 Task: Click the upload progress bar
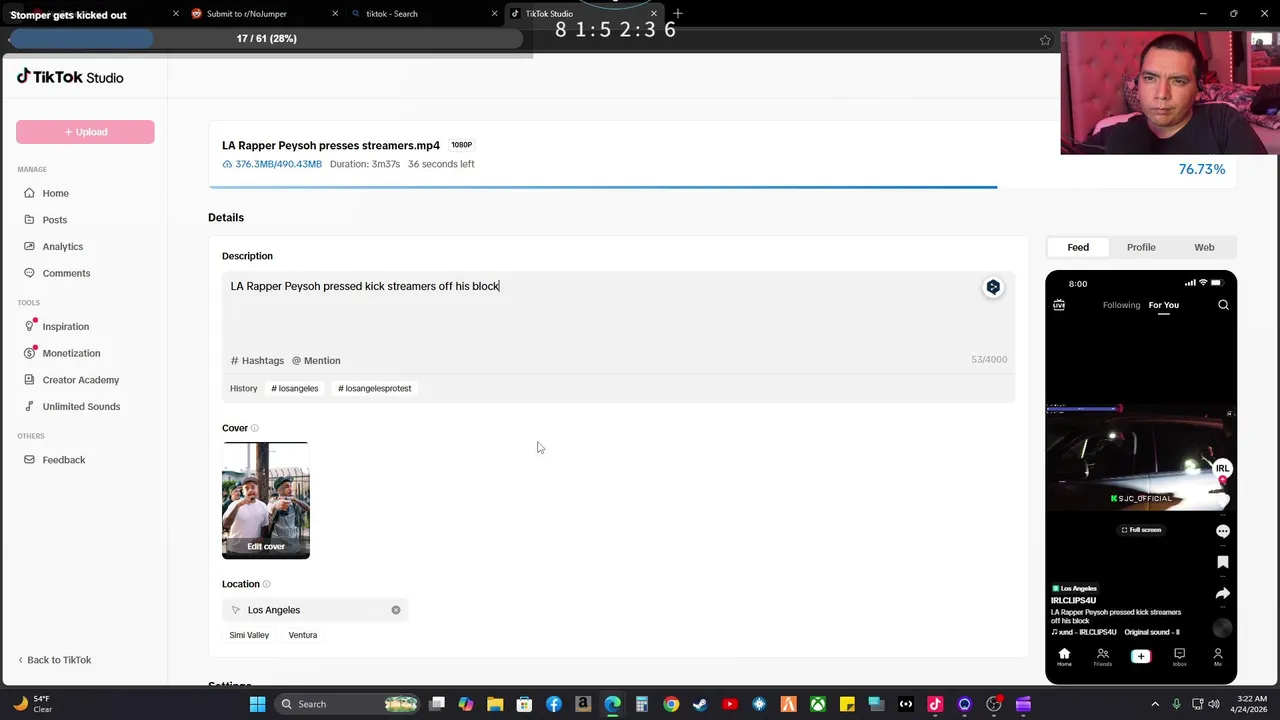pos(722,186)
